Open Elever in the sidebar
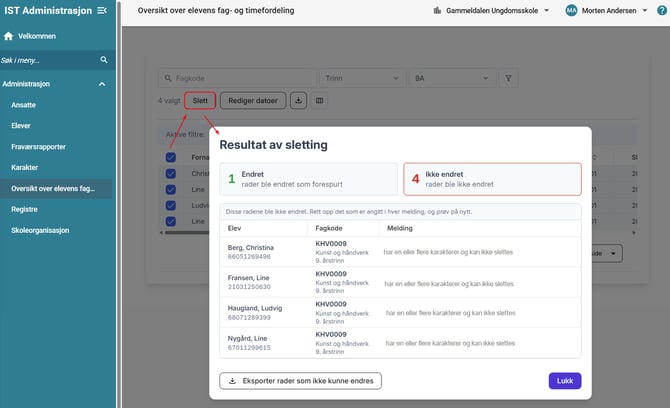 coord(21,126)
